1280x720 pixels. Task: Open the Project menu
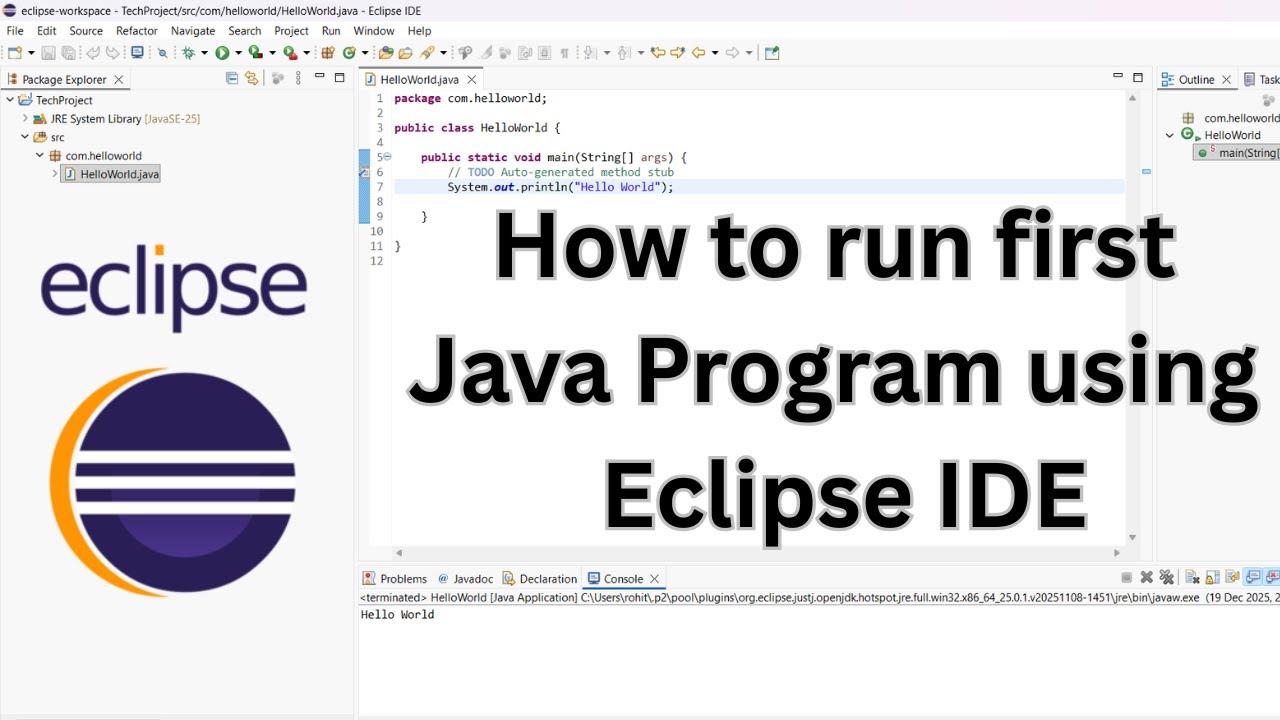point(292,31)
